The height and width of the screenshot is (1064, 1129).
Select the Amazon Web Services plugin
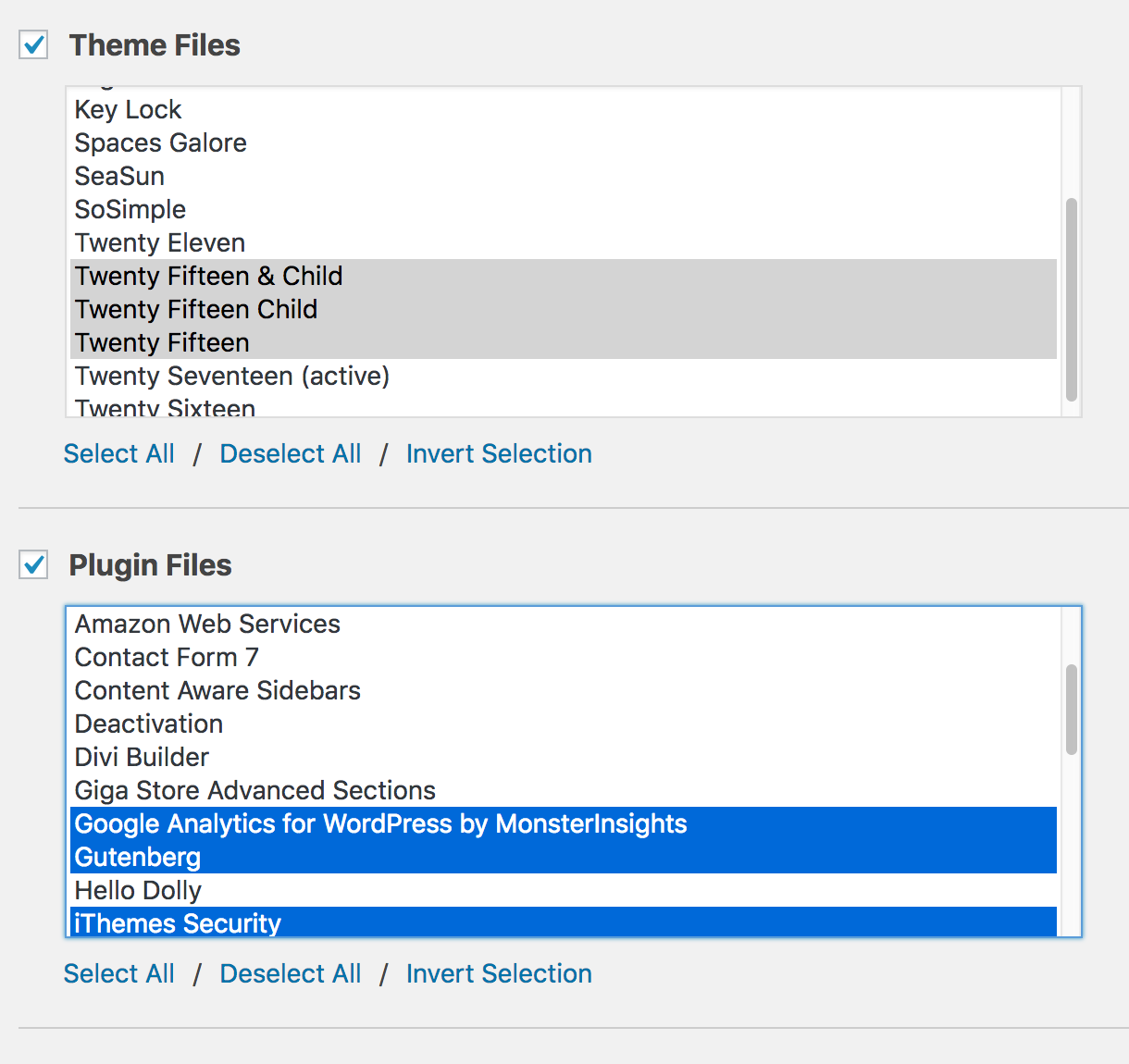tap(206, 624)
